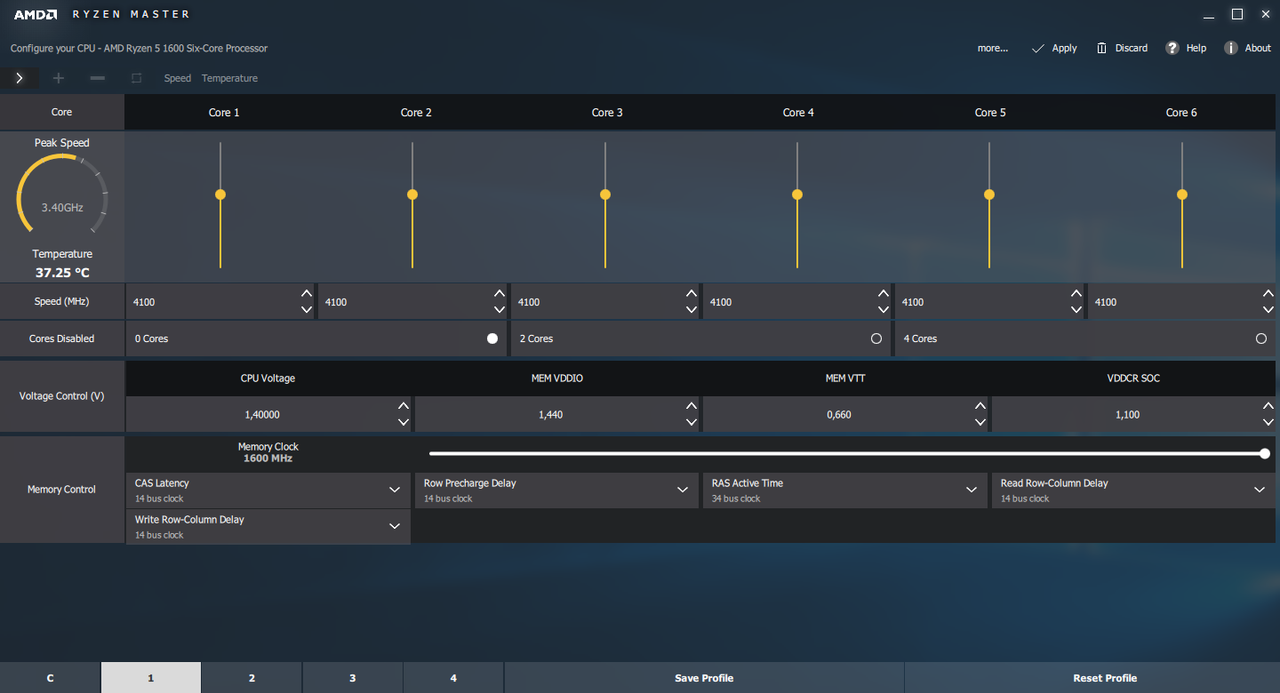Screen dimensions: 1280x693
Task: Click the Discard clipboard icon
Action: point(1101,48)
